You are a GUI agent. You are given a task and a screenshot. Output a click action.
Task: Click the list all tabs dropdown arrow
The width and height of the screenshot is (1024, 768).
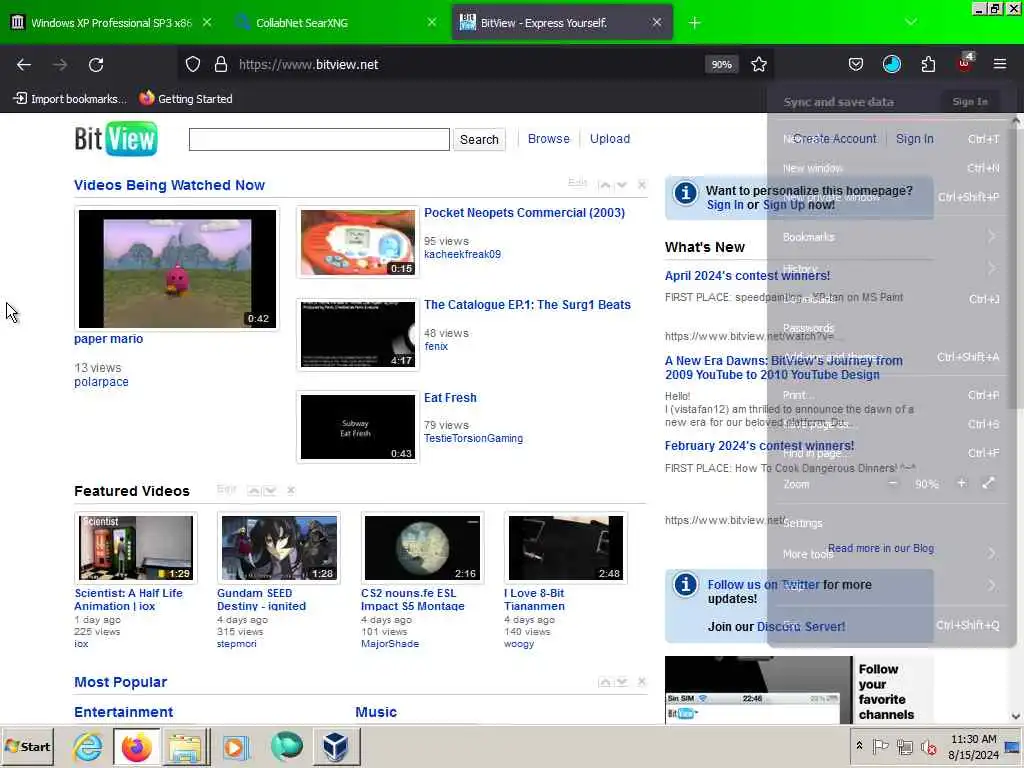[911, 22]
